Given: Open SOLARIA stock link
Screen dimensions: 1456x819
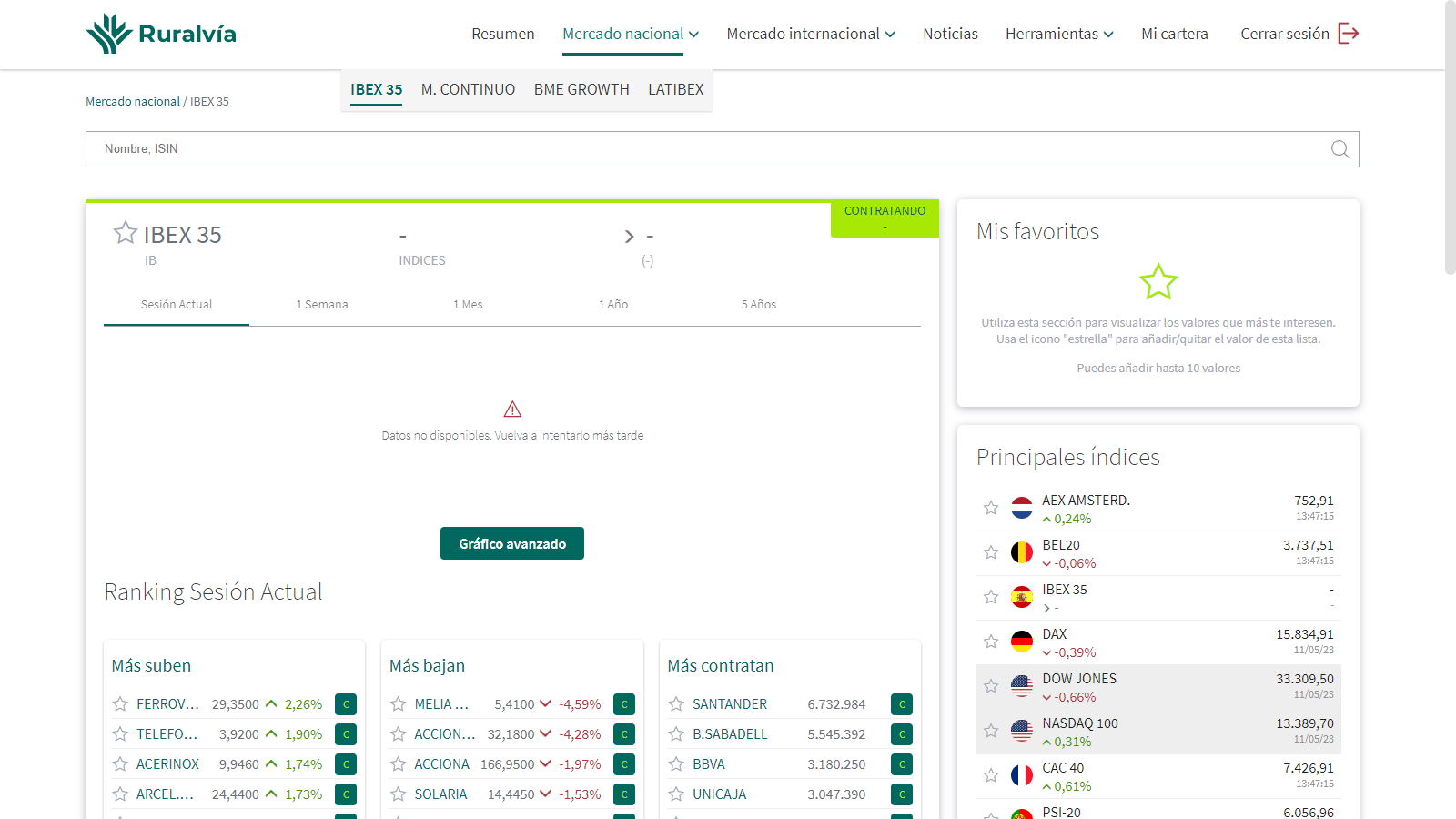Looking at the screenshot, I should 440,794.
